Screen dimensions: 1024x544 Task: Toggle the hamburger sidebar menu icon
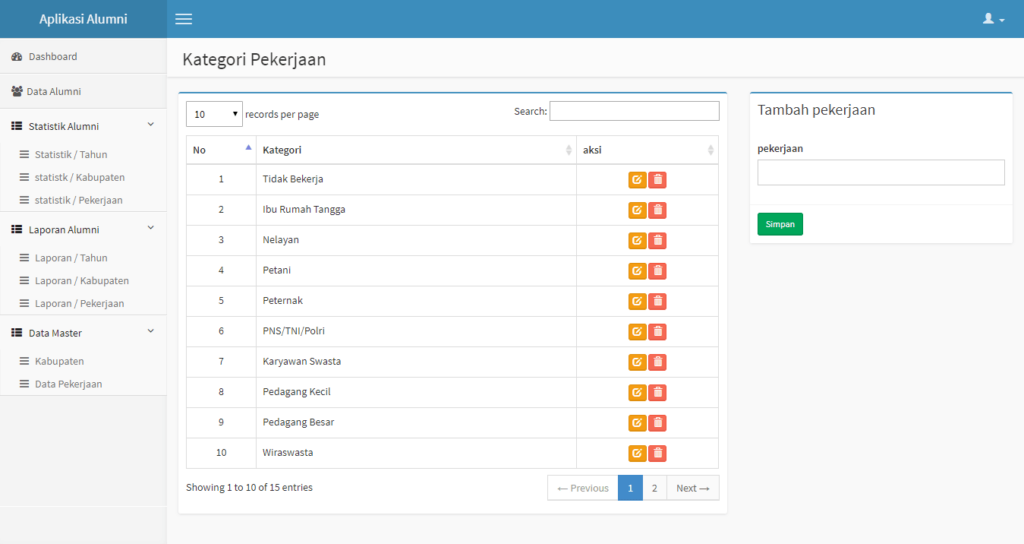click(x=183, y=19)
